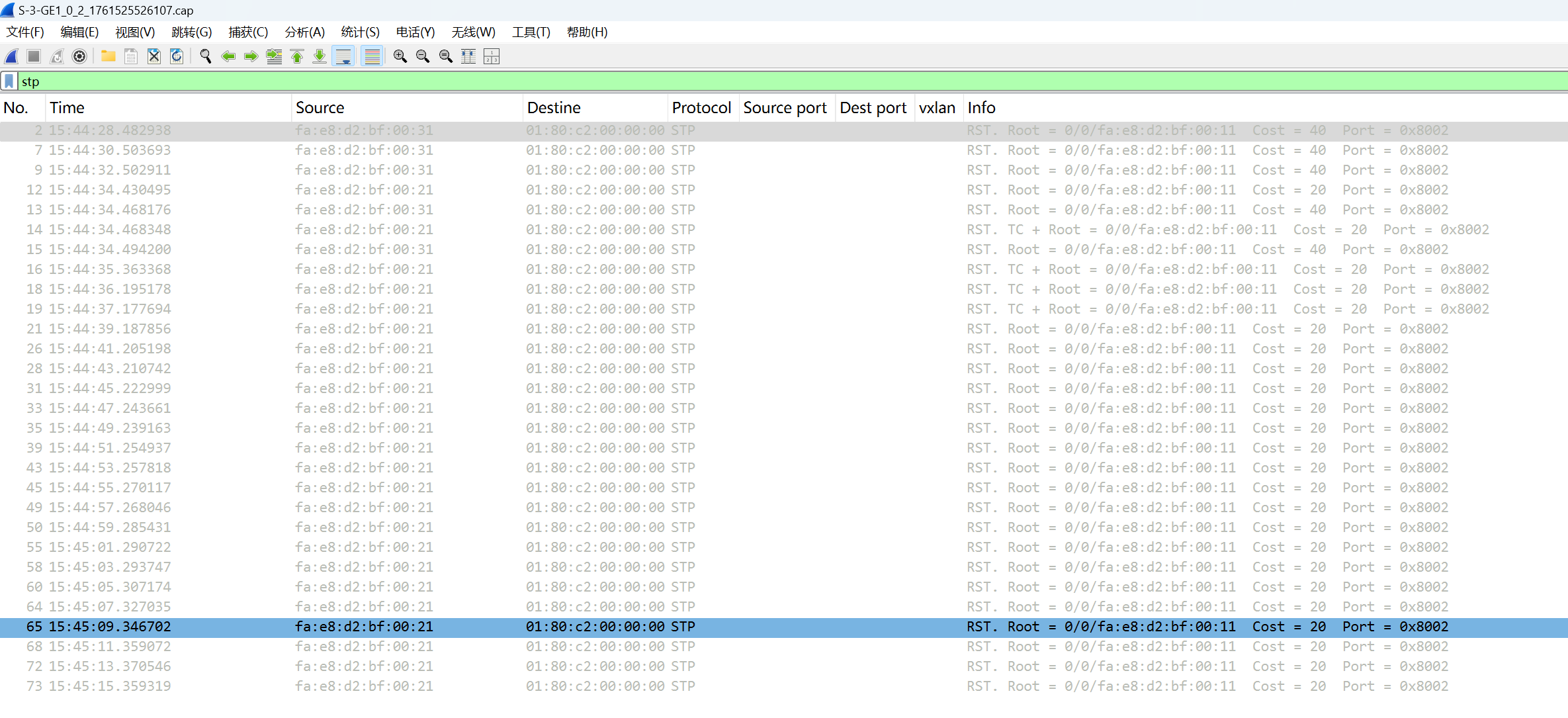Viewport: 1568px width, 718px height.
Task: Open capture options gear icon
Action: point(79,56)
